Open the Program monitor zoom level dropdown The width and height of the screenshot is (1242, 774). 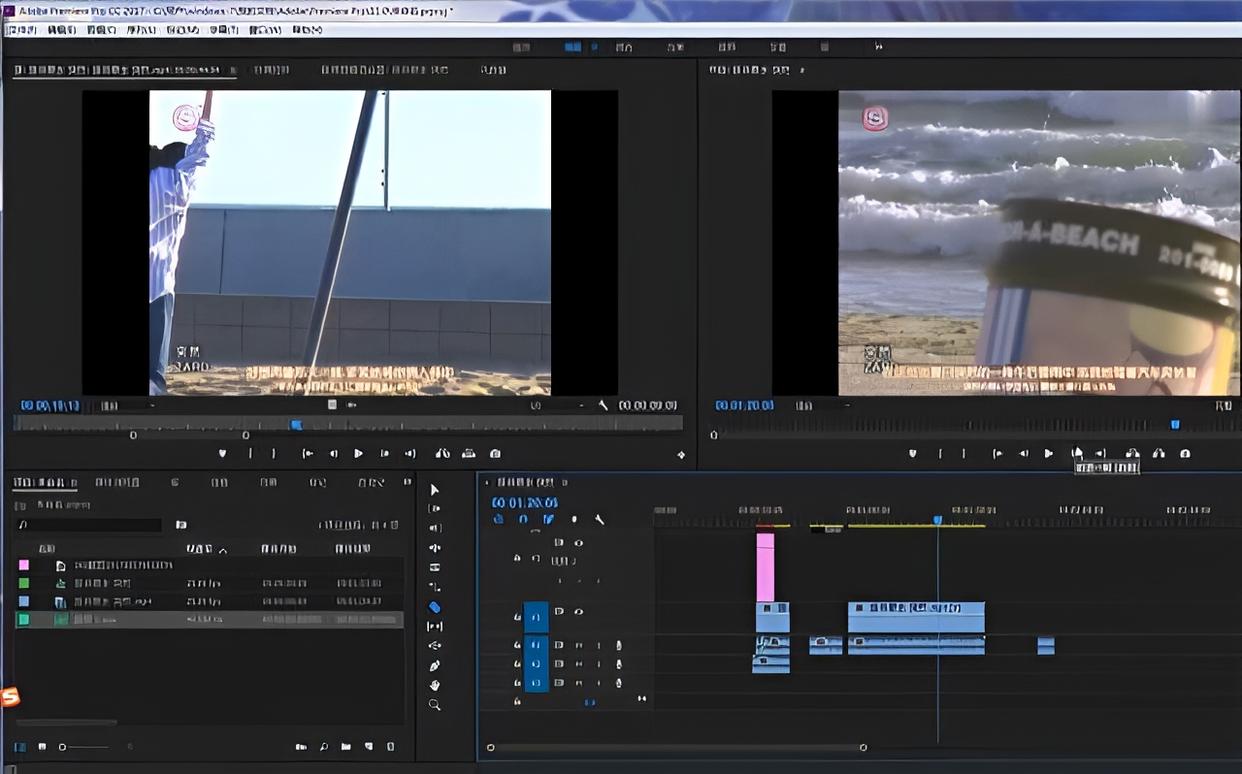[x=822, y=405]
